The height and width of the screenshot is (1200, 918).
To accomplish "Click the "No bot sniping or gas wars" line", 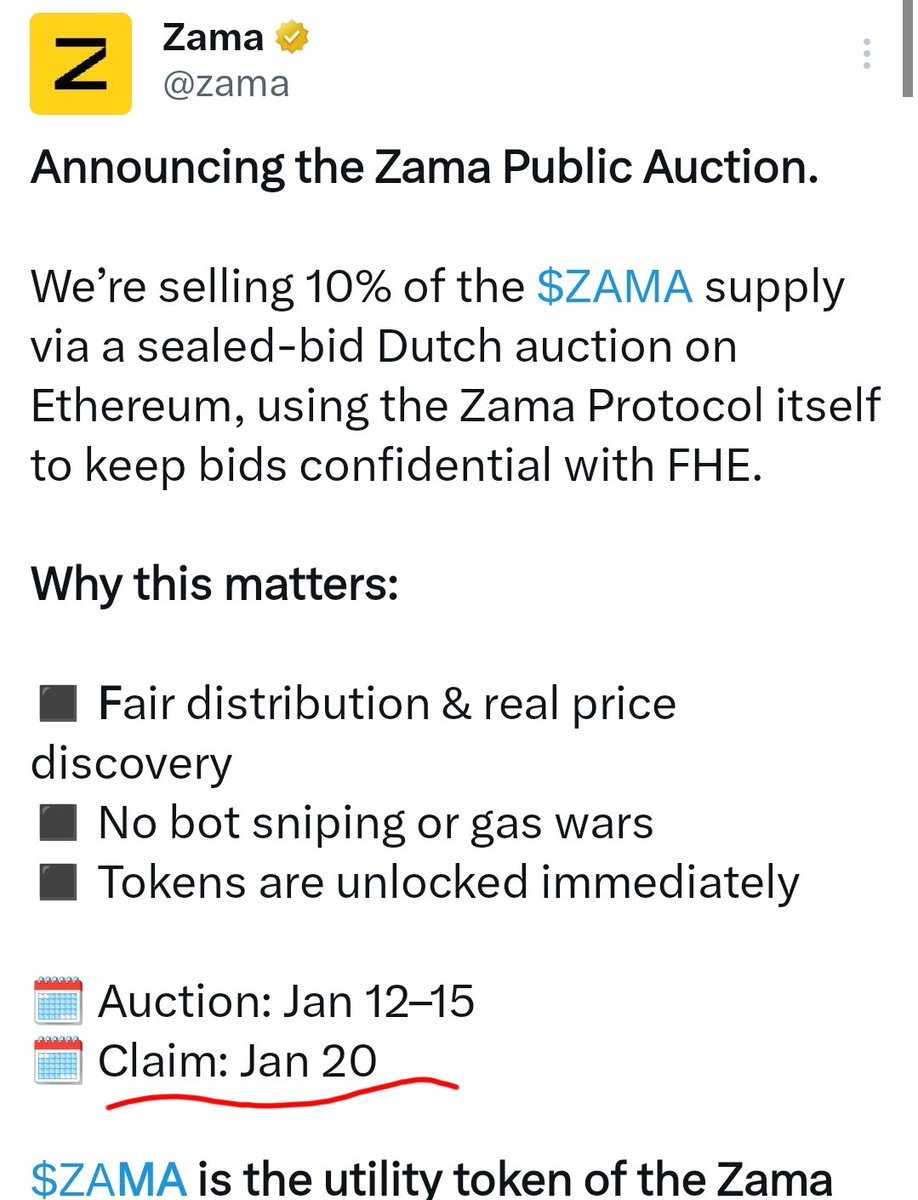I will pyautogui.click(x=375, y=824).
